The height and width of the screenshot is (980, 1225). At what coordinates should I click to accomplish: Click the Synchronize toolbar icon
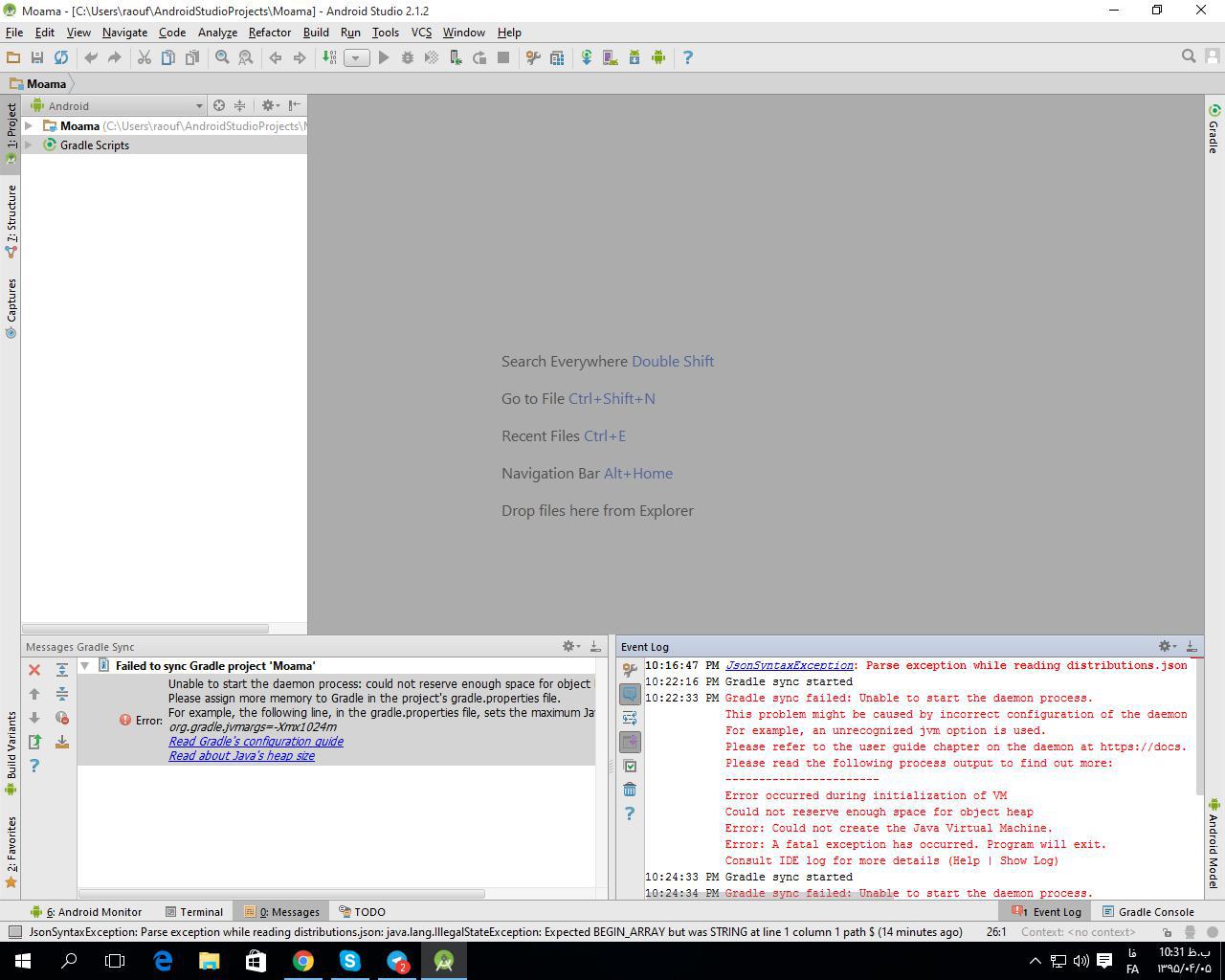[61, 57]
